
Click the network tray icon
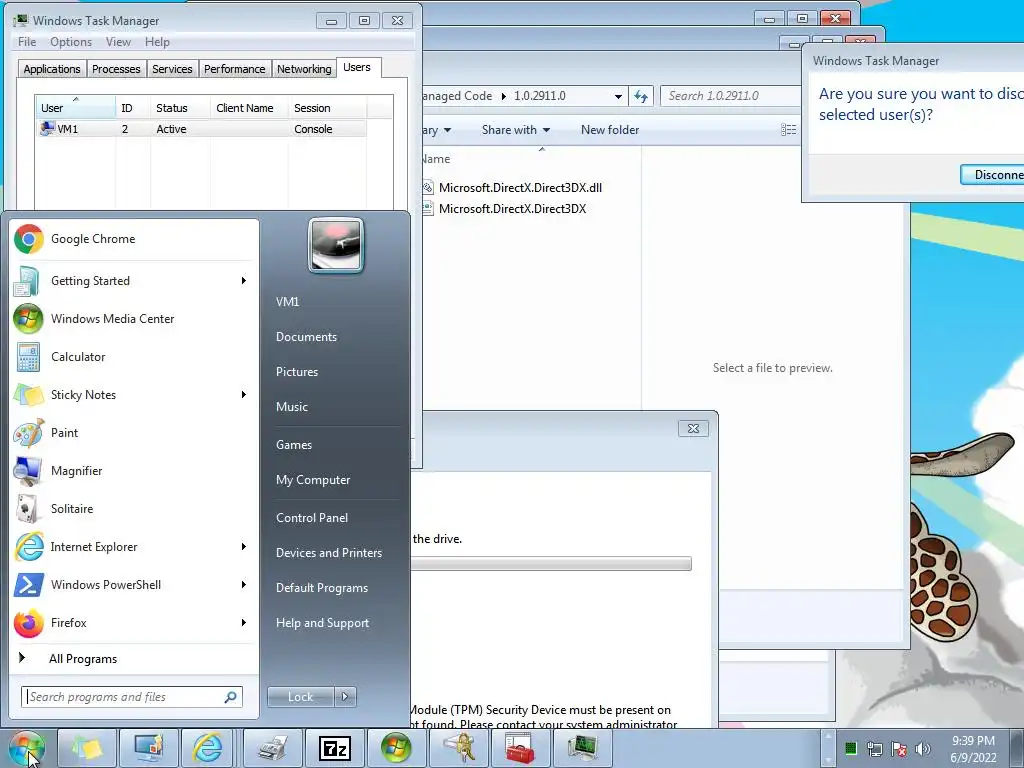875,749
